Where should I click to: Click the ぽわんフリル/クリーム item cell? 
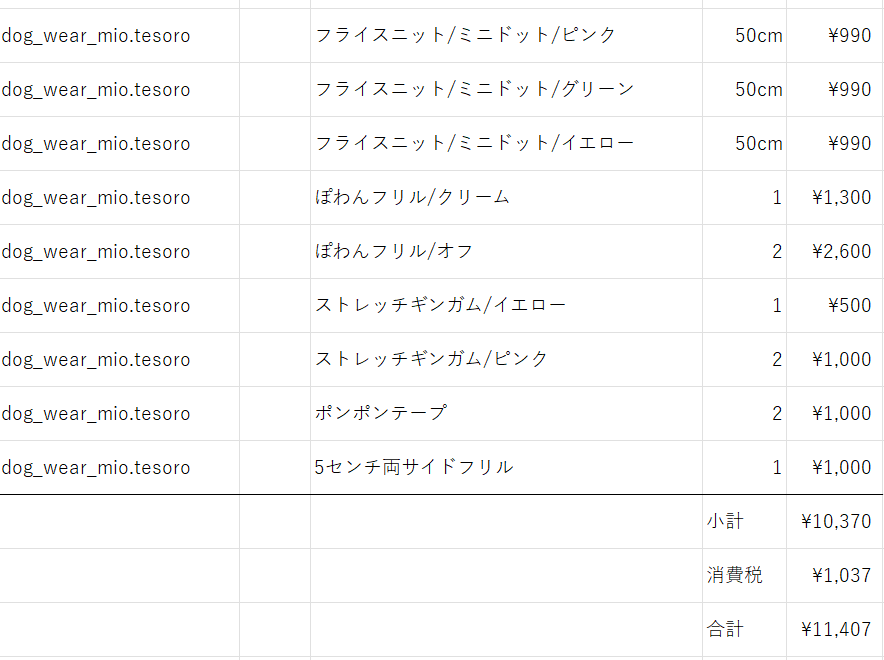pos(506,198)
